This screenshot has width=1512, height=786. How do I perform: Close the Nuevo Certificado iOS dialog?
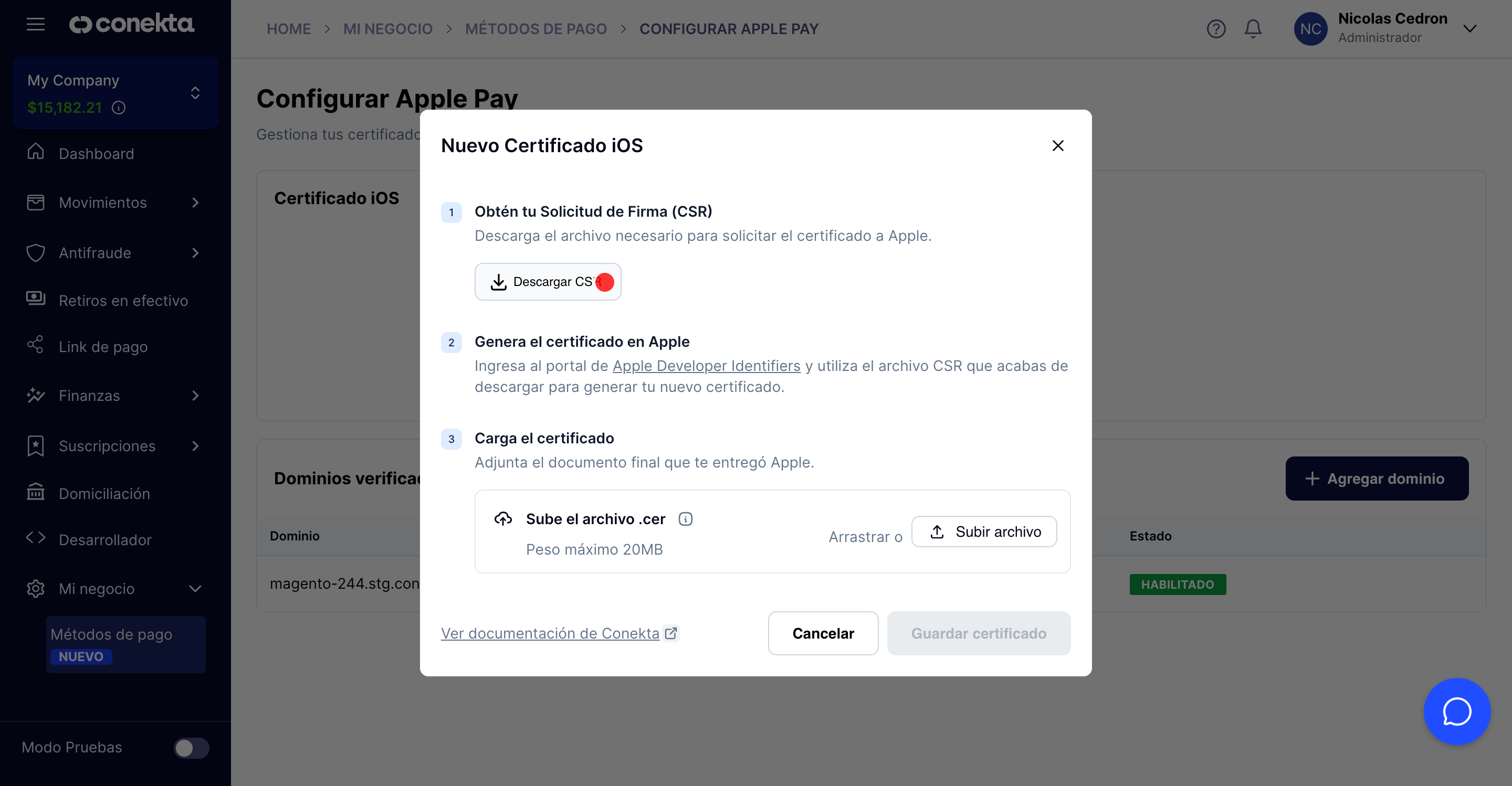[x=1058, y=145]
